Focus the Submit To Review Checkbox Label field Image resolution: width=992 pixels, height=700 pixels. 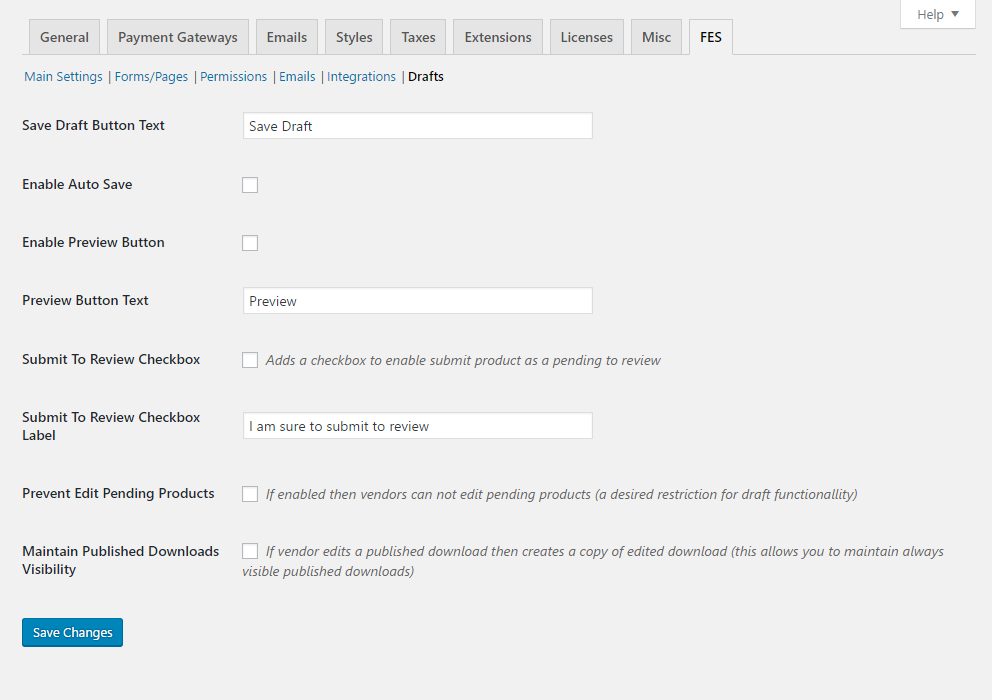[x=417, y=426]
